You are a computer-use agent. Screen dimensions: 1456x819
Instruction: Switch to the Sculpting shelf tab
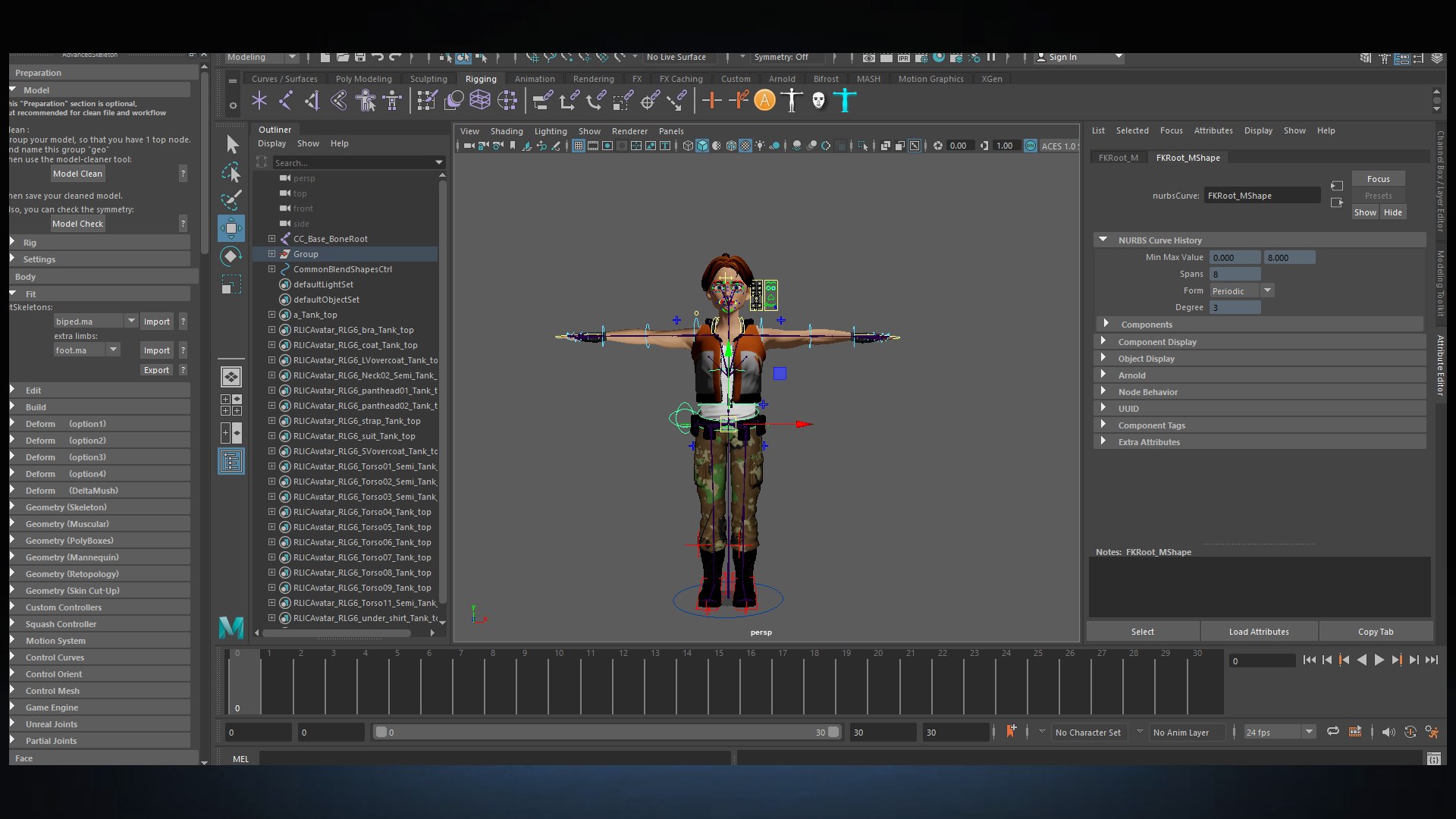pos(428,79)
